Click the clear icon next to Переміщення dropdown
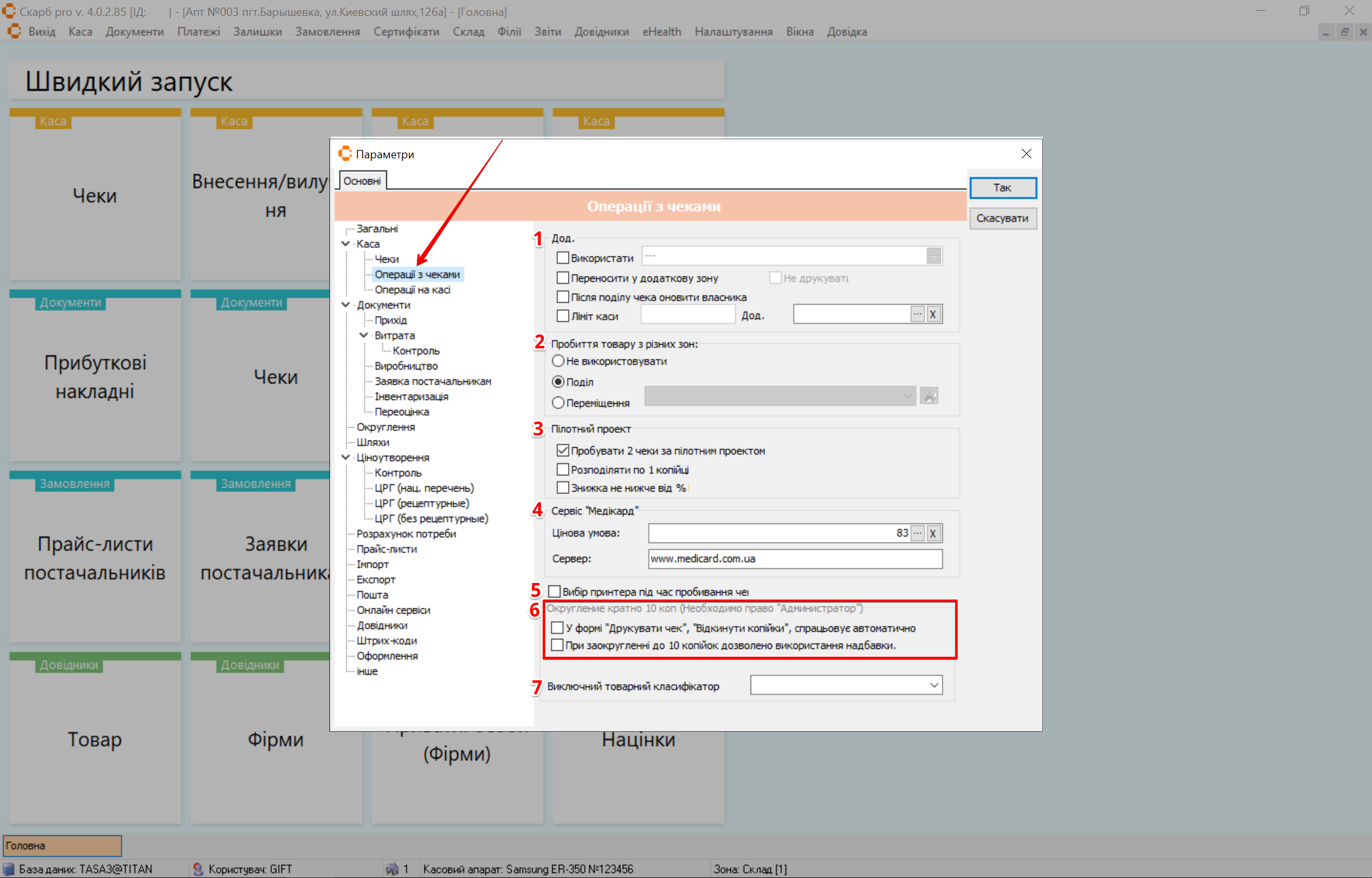This screenshot has height=878, width=1372. pos(929,396)
